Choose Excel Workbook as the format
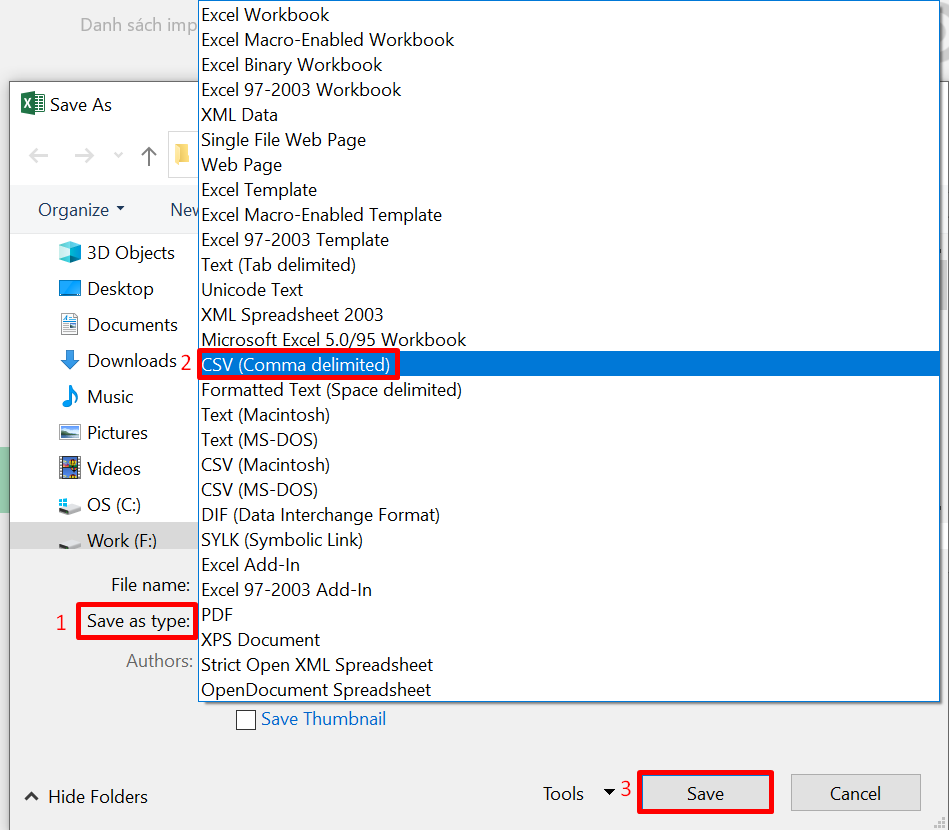Image resolution: width=949 pixels, height=830 pixels. pyautogui.click(x=265, y=15)
